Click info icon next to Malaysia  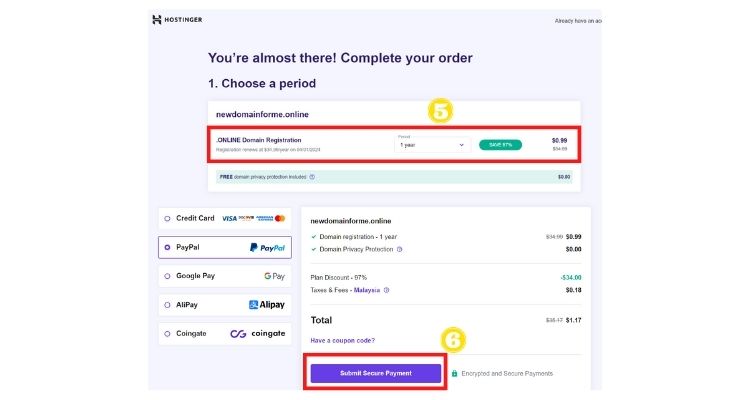coord(386,290)
